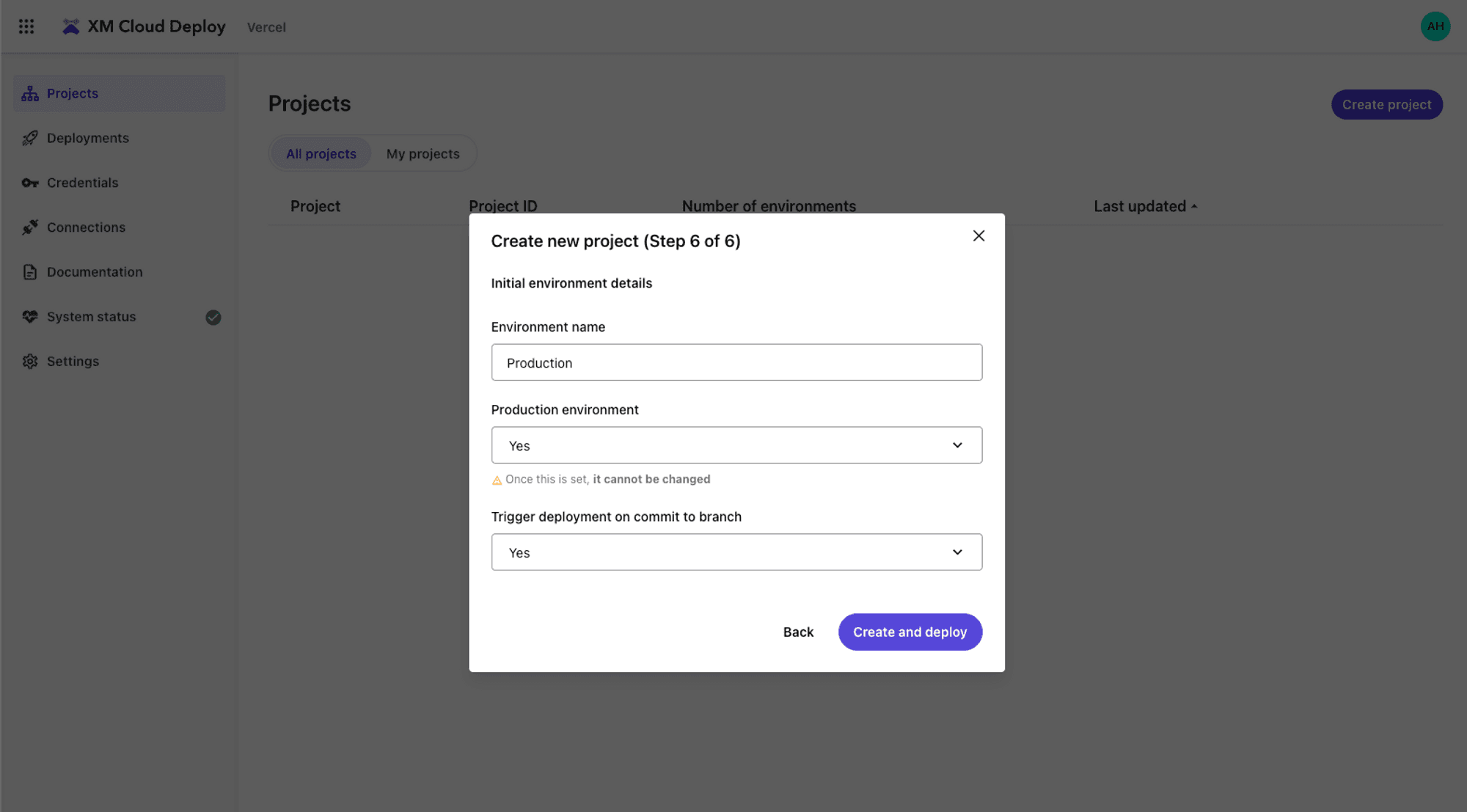
Task: Click the green system status checkmark
Action: [x=213, y=318]
